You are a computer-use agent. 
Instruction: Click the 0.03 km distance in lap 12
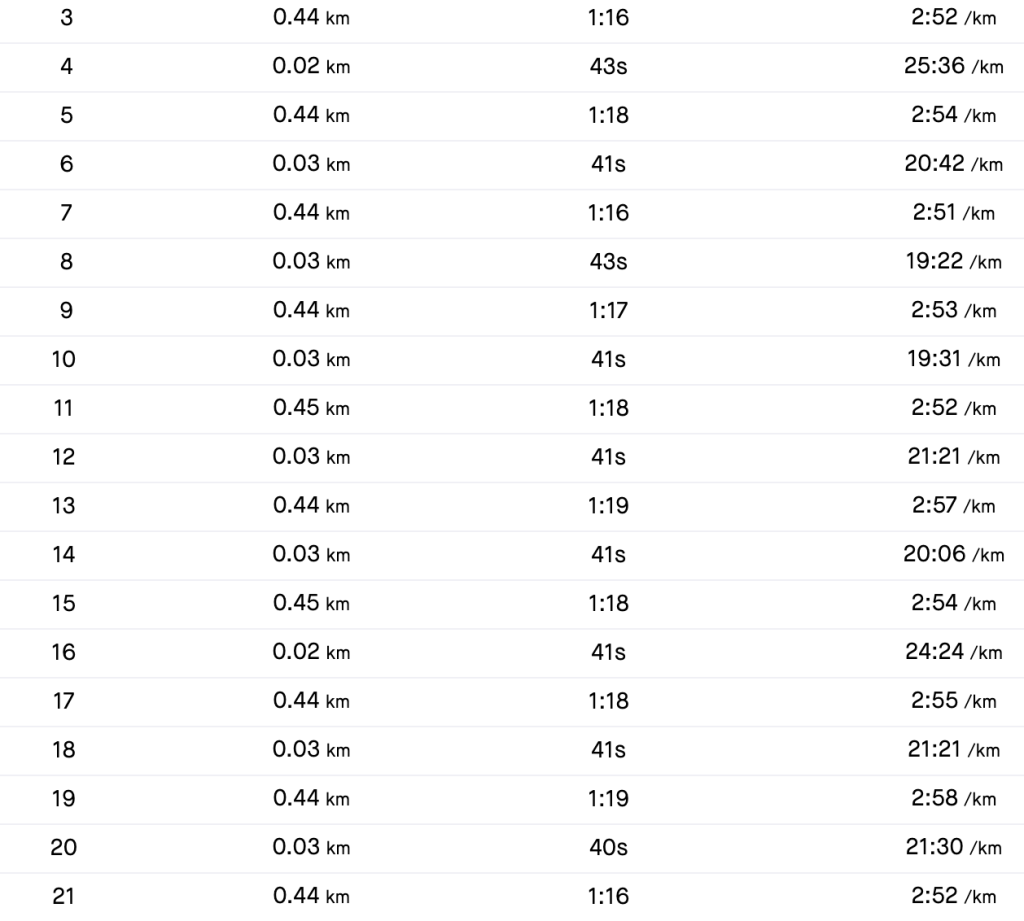(x=311, y=457)
